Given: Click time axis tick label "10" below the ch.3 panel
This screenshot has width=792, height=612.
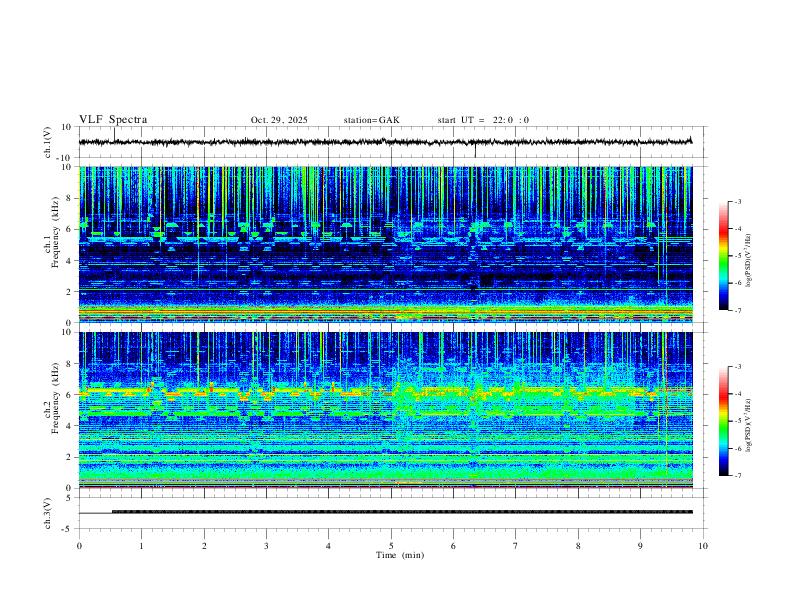Looking at the screenshot, I should 703,546.
